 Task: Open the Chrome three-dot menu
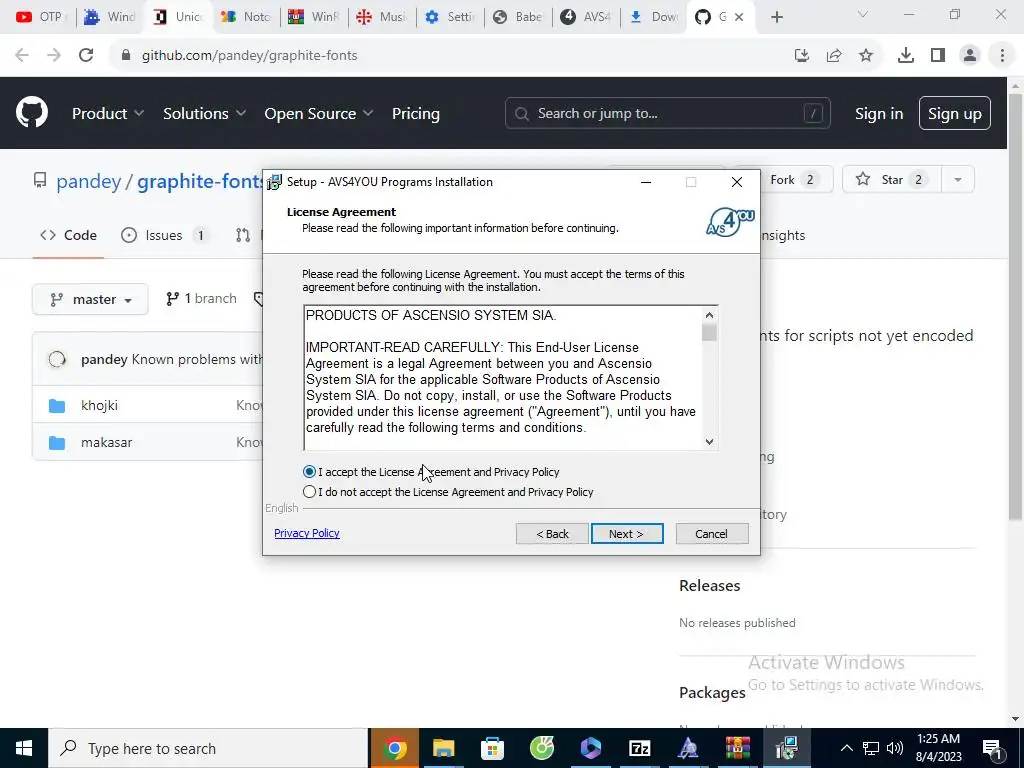(x=1002, y=56)
